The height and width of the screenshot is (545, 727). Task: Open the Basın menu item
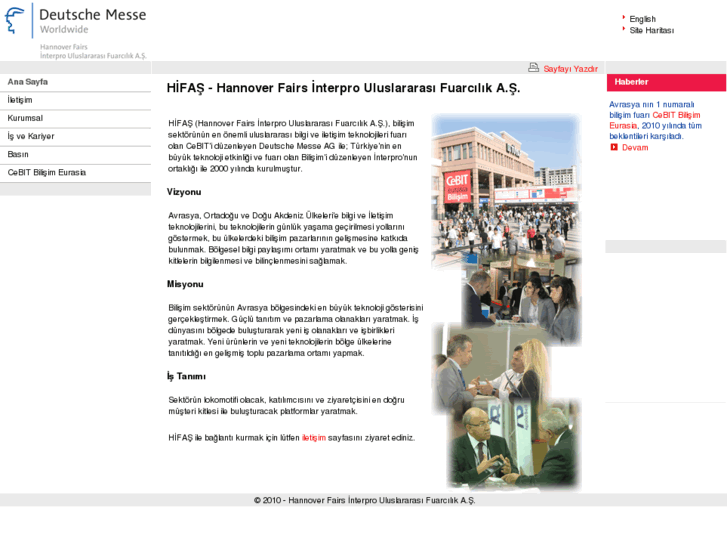tap(75, 154)
